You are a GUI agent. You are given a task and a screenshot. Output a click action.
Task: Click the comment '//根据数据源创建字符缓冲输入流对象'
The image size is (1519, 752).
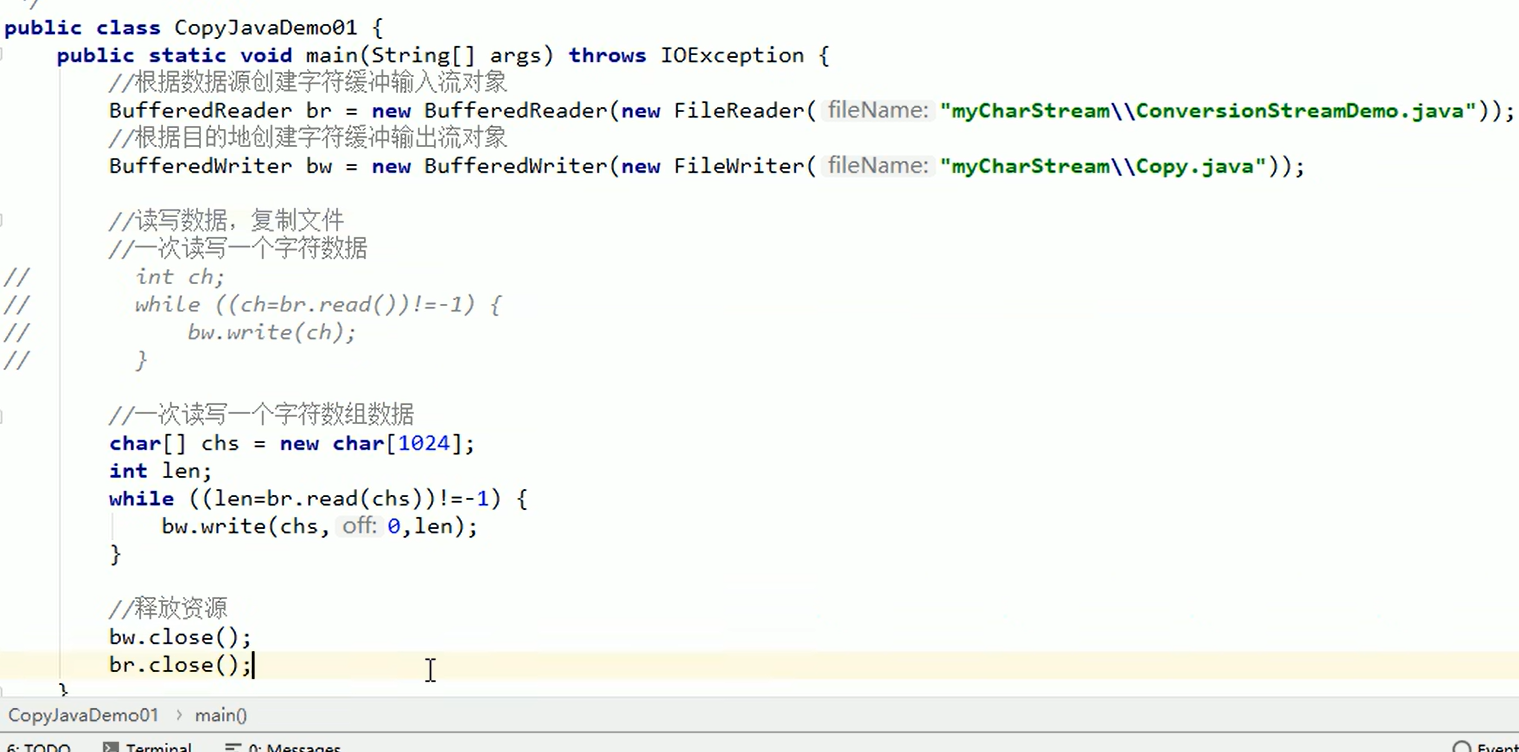[x=308, y=83]
